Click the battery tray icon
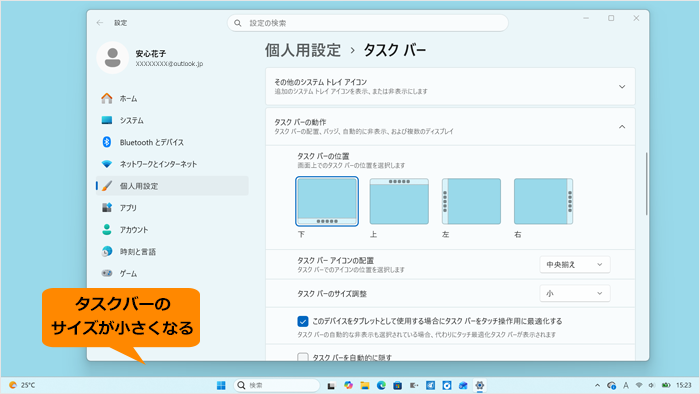This screenshot has height=394, width=700. (x=666, y=386)
